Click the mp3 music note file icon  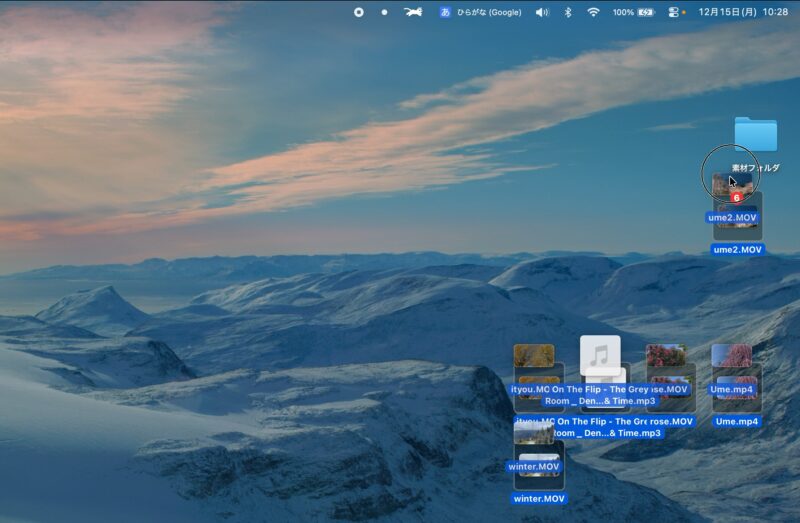(600, 356)
